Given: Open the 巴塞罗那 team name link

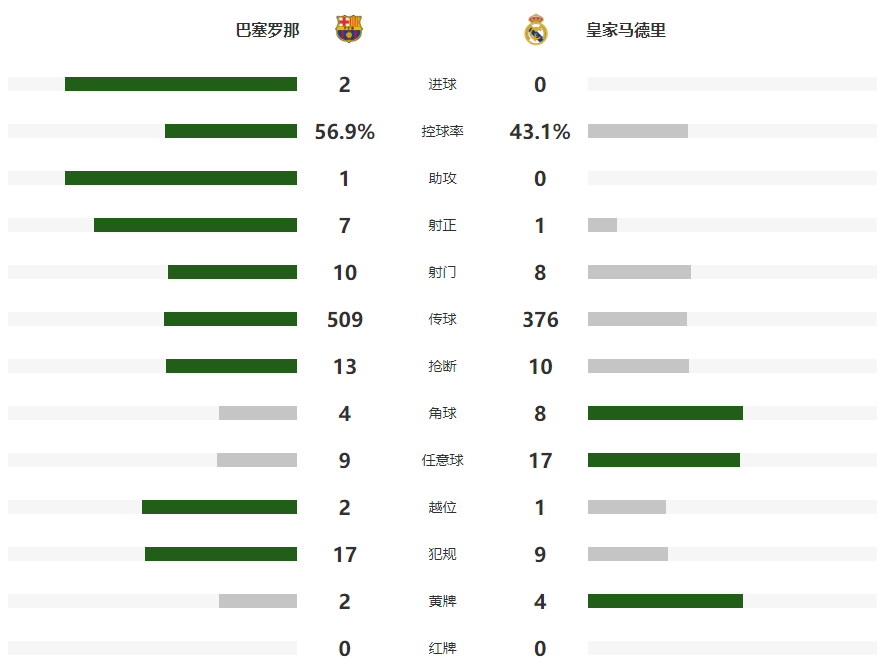Looking at the screenshot, I should point(267,30).
